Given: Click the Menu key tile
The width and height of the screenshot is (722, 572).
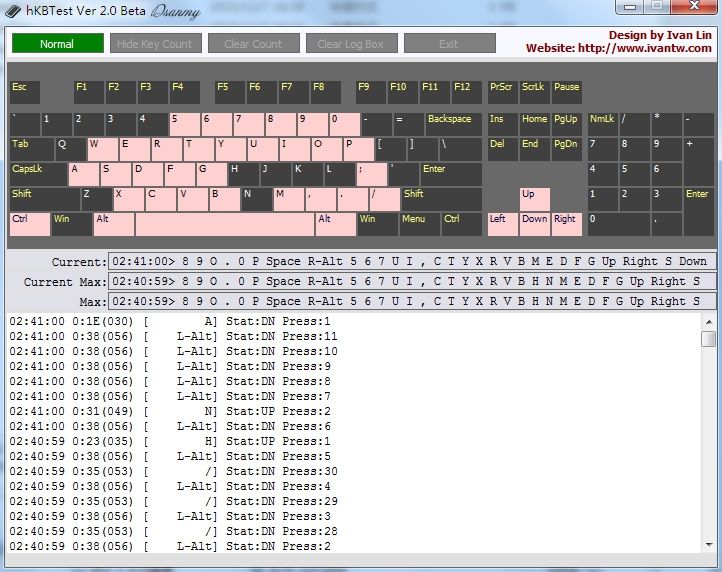Looking at the screenshot, I should [x=419, y=224].
